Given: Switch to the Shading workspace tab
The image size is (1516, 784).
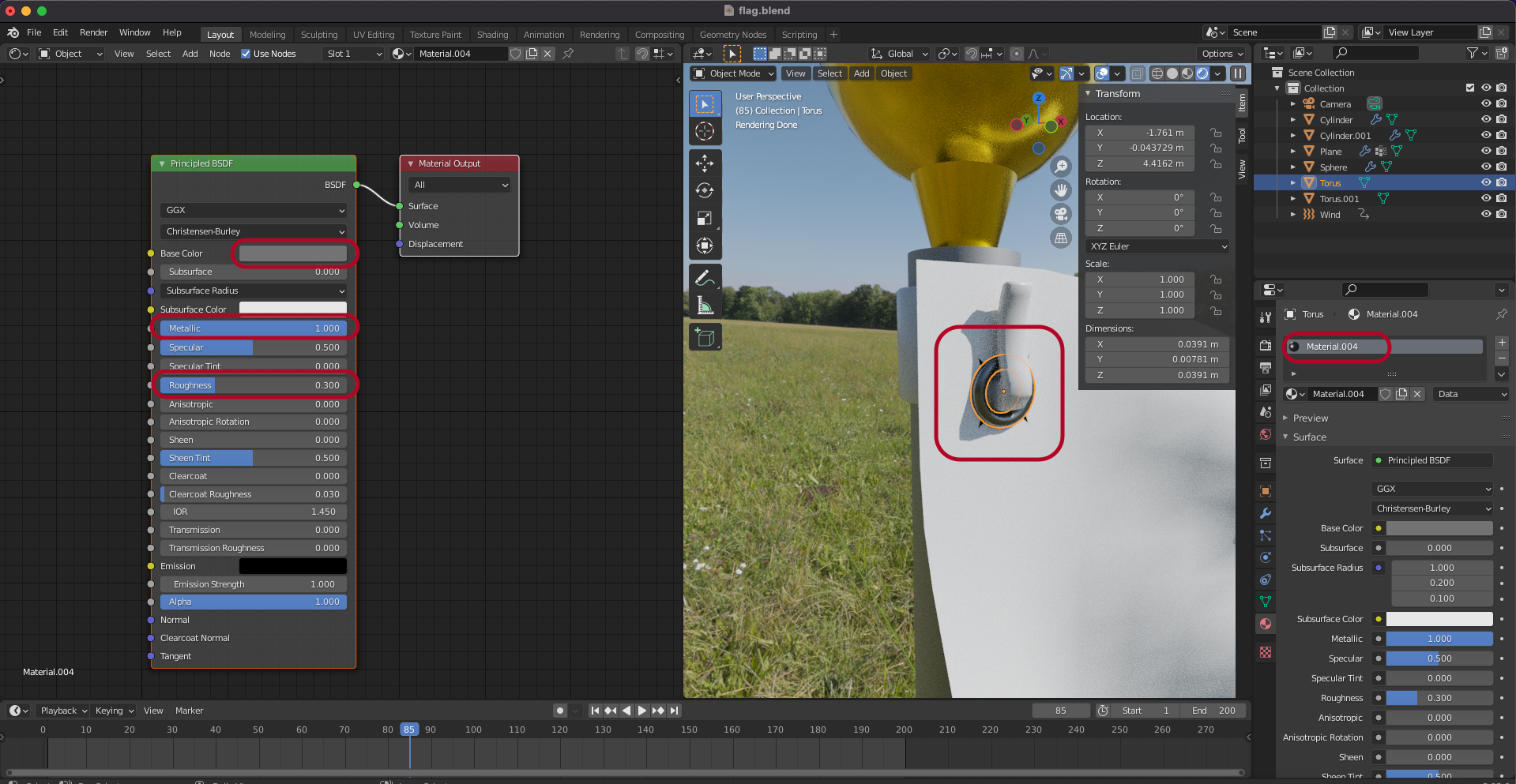Looking at the screenshot, I should tap(492, 35).
